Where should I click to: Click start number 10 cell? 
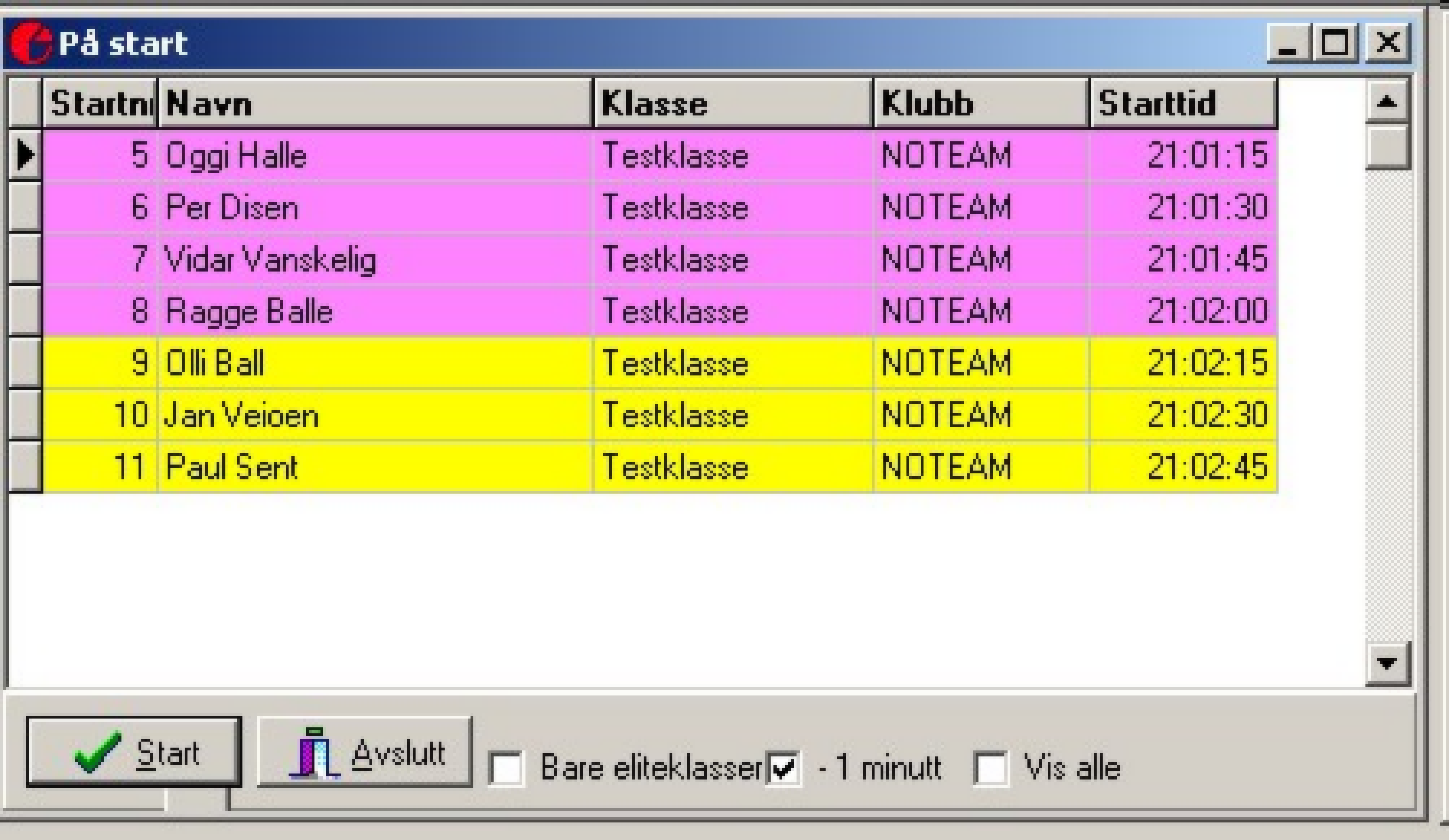[x=100, y=415]
